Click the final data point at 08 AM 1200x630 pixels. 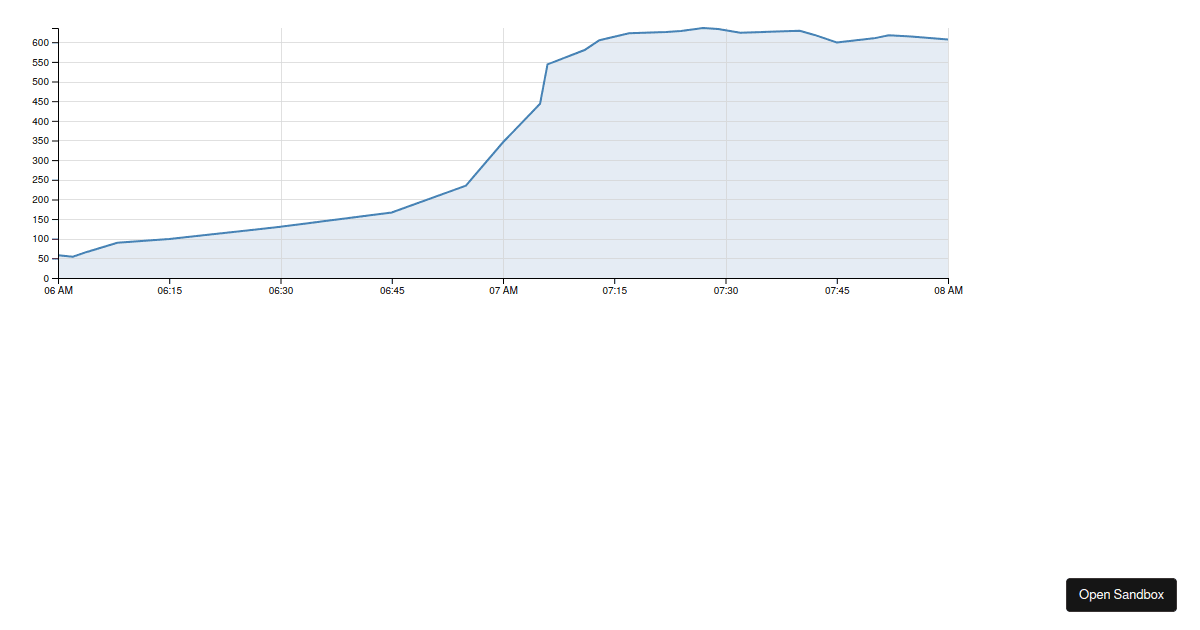pyautogui.click(x=948, y=40)
